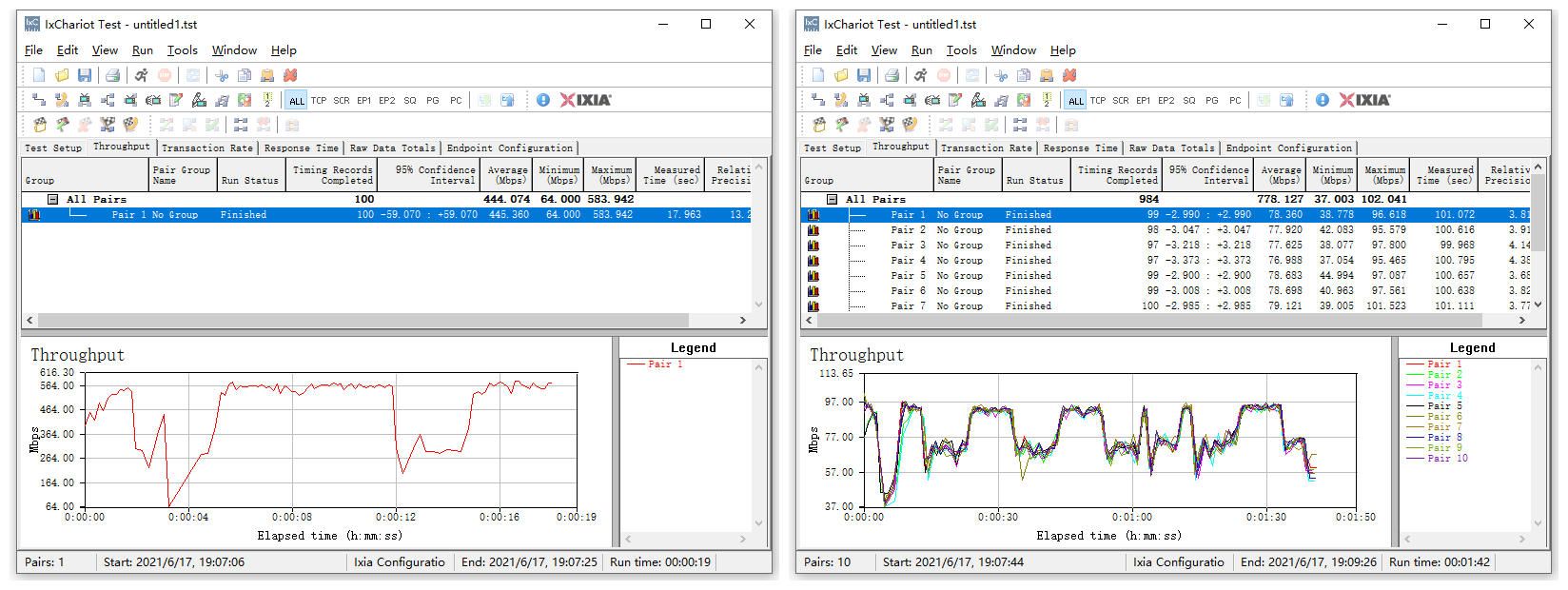Click the Run Status column header in left window
Image resolution: width=1568 pixels, height=590 pixels.
pos(250,175)
